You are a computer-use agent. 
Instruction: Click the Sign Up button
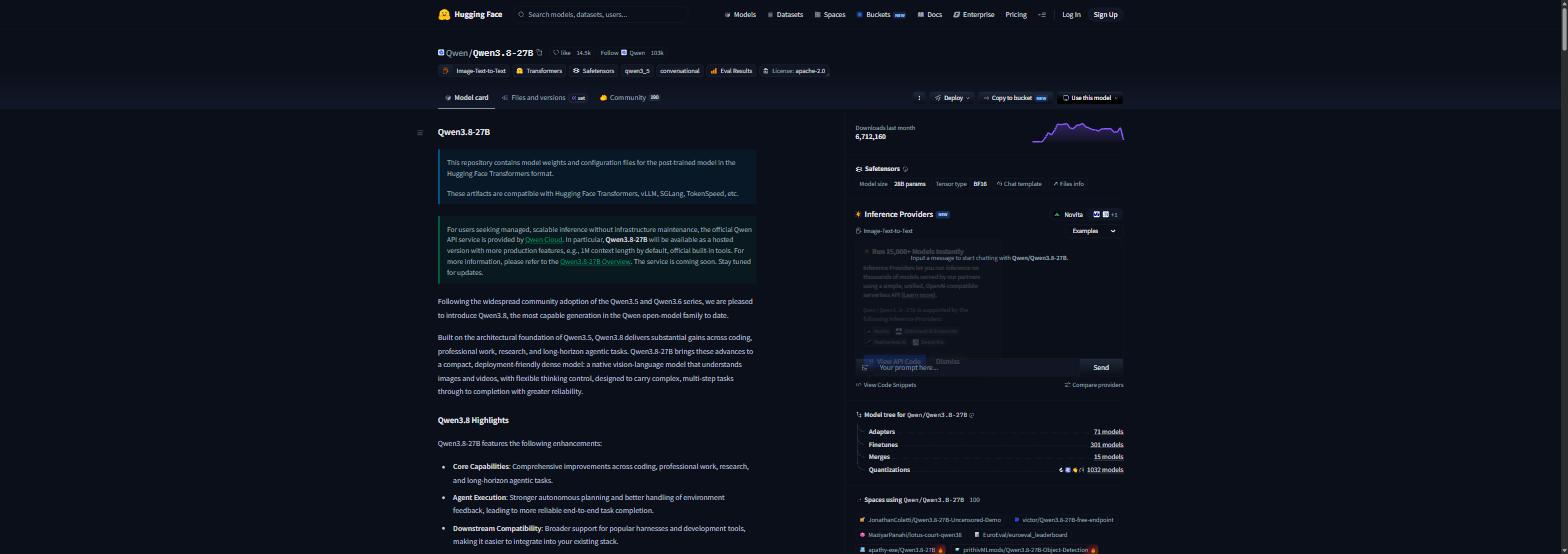click(x=1105, y=15)
